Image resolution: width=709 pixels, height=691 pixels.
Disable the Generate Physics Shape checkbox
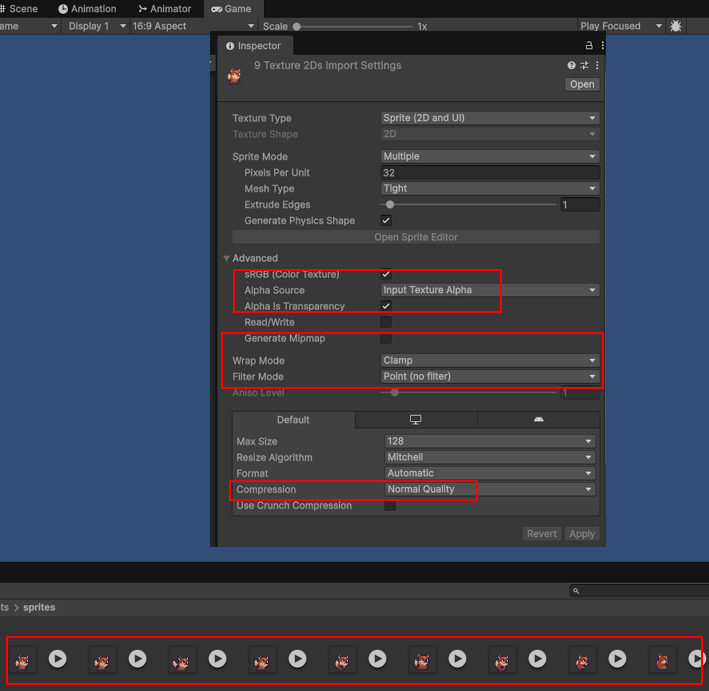coord(386,221)
